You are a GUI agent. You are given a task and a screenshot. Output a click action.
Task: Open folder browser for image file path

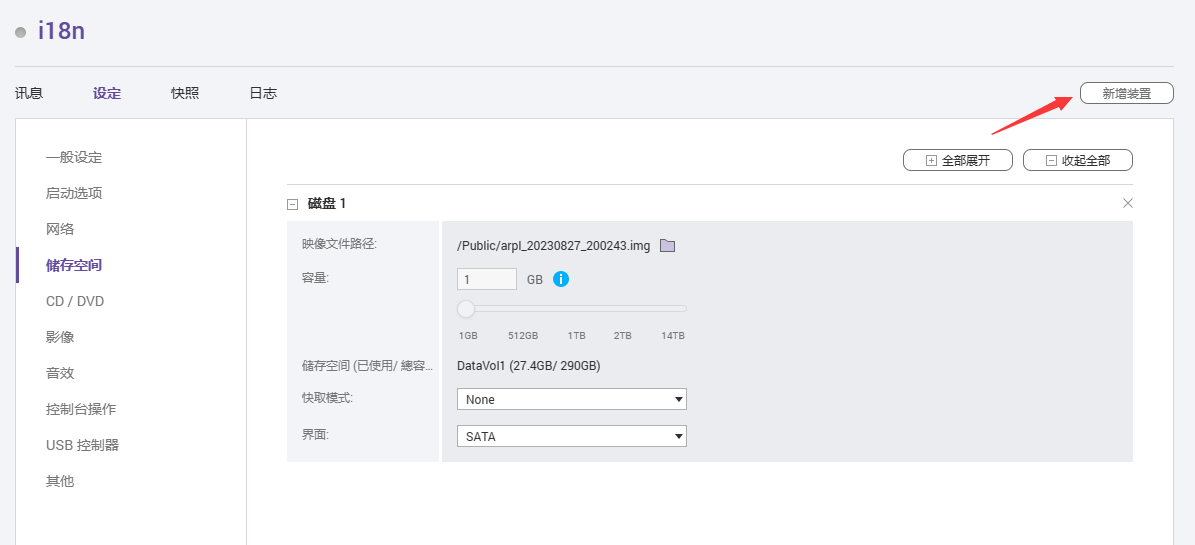pos(668,245)
